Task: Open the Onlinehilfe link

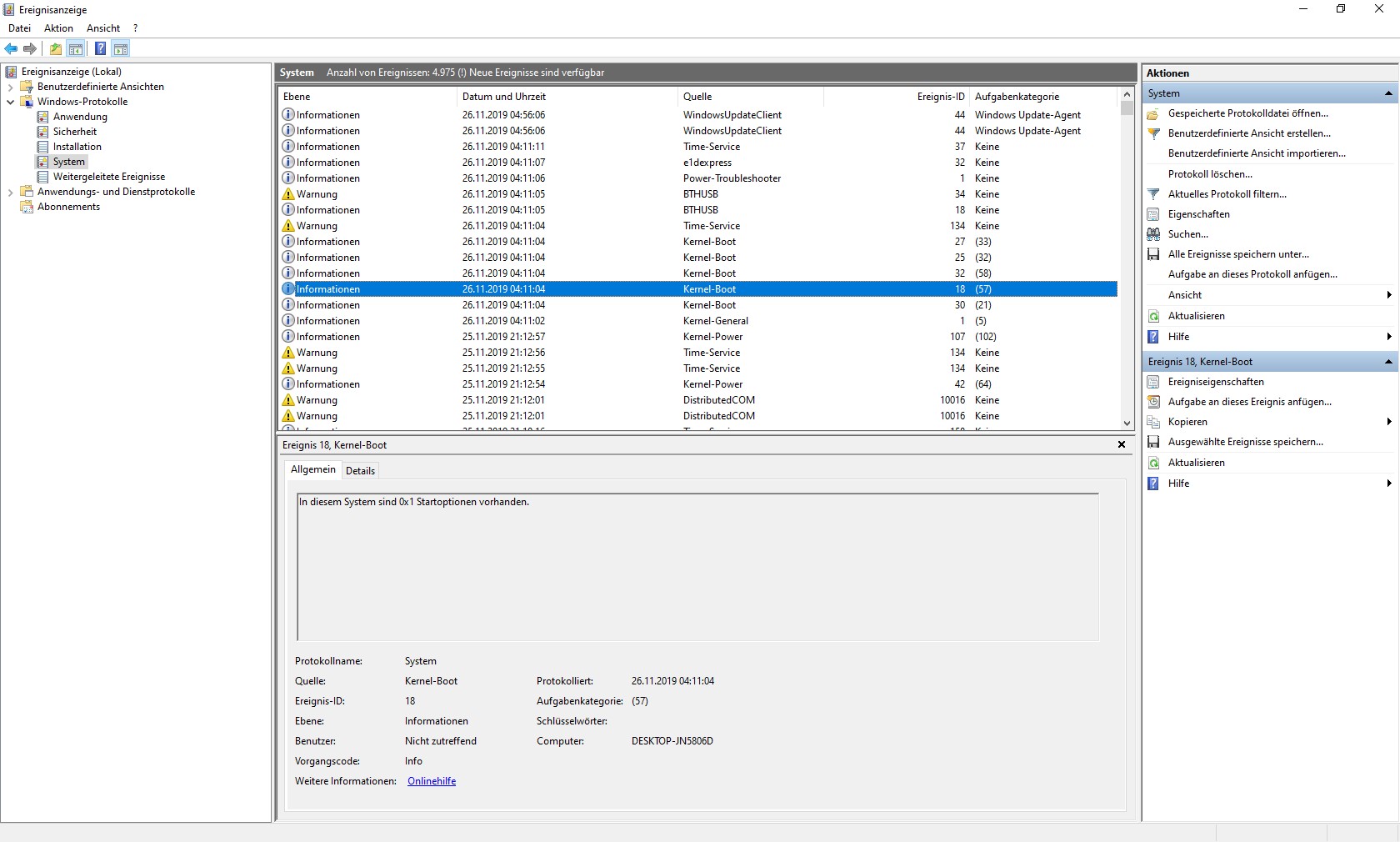Action: coord(432,781)
